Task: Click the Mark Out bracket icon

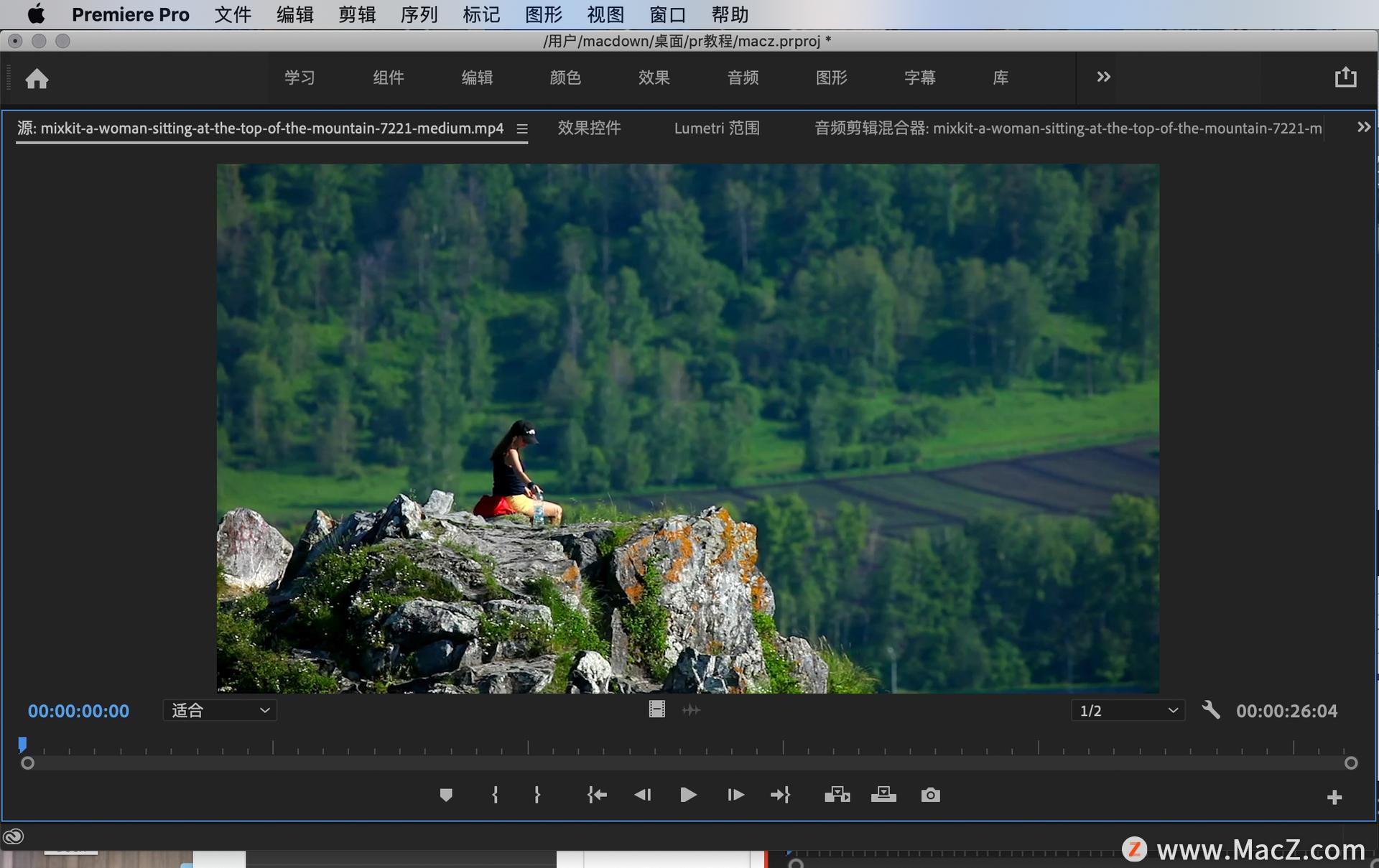Action: point(537,795)
